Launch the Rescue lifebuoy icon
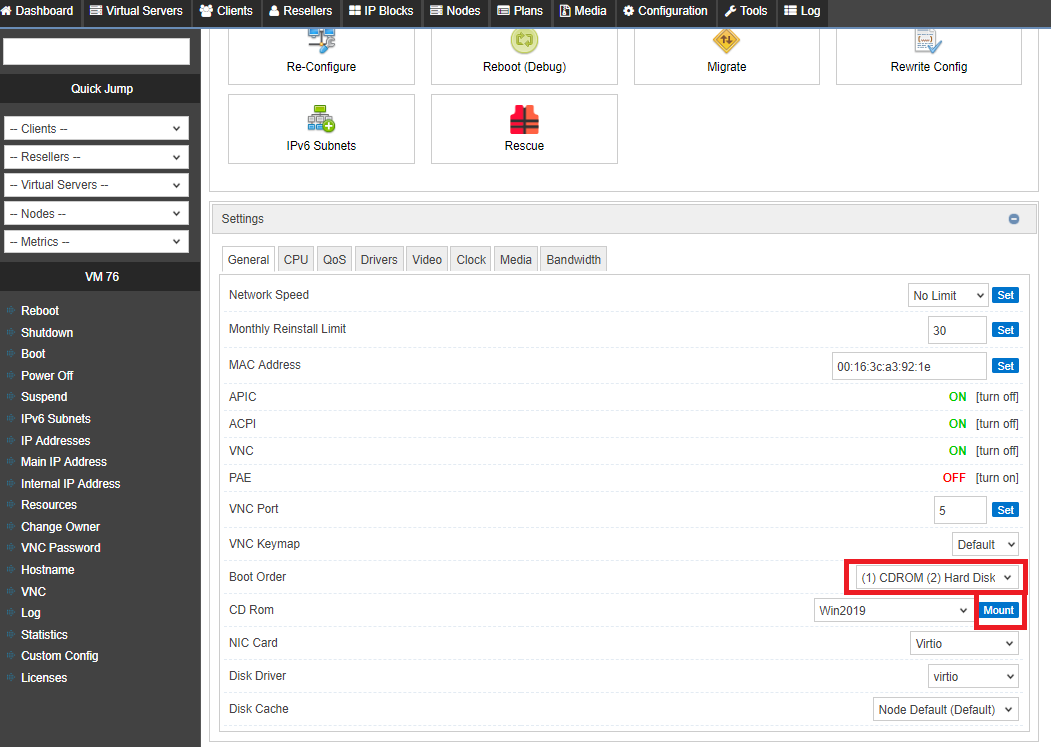Screen dimensions: 1051x747 (524, 119)
